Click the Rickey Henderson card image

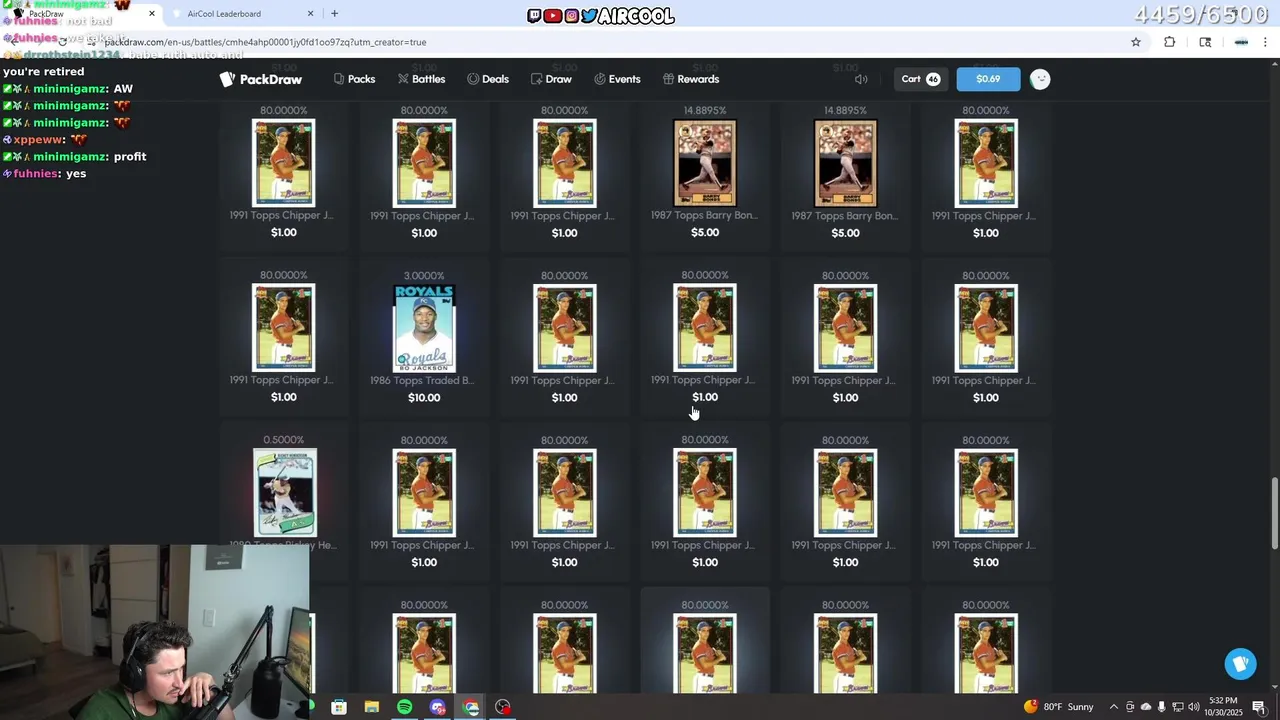click(x=284, y=493)
